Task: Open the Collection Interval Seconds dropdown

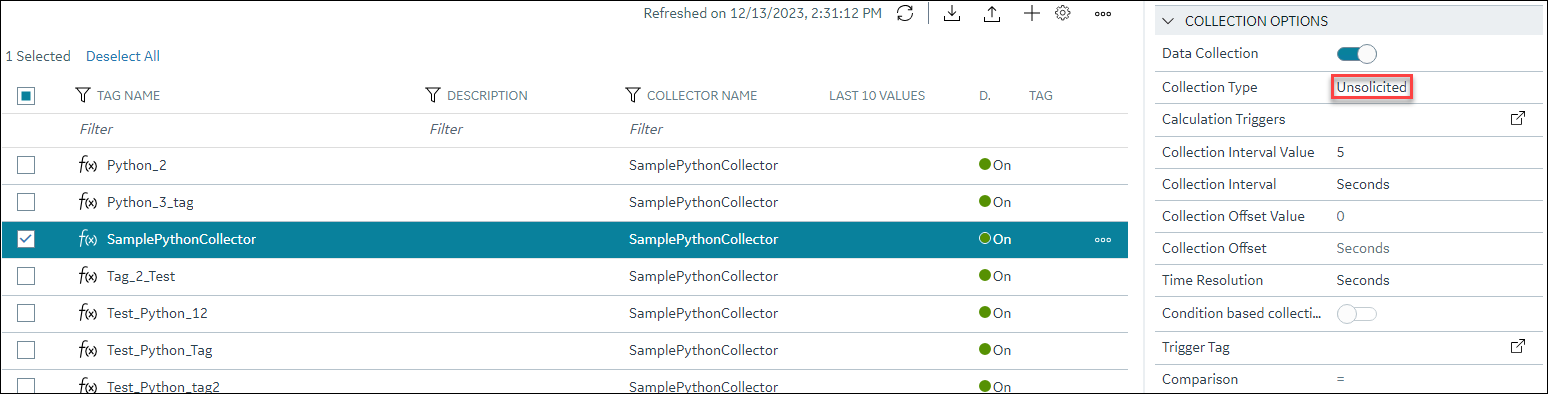Action: [x=1363, y=184]
